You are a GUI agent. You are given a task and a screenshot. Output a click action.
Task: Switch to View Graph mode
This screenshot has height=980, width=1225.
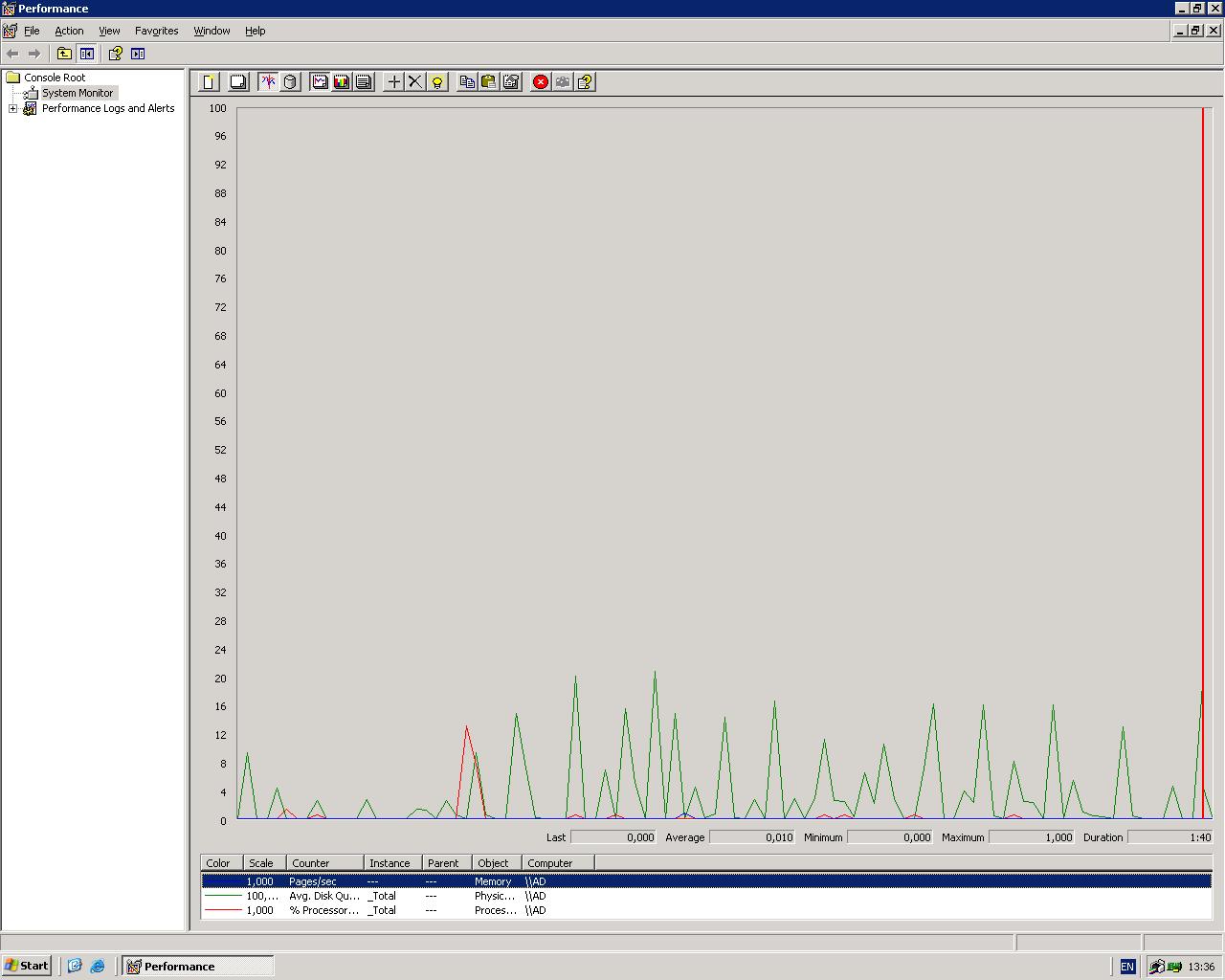[x=320, y=81]
